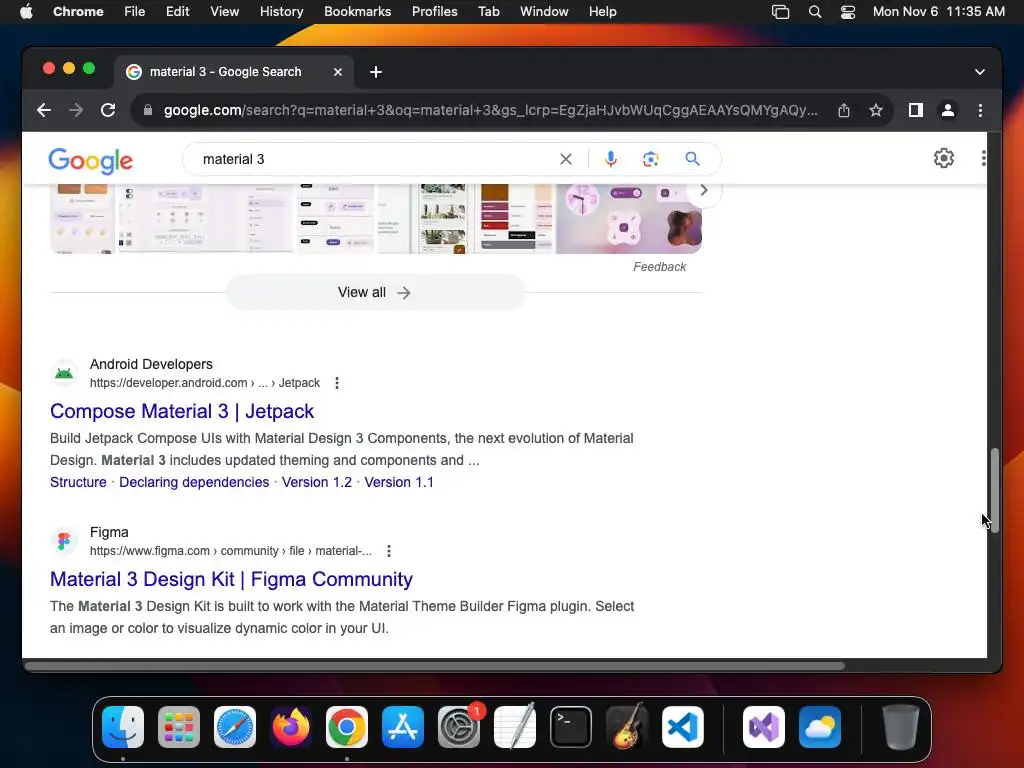Go back to the previous page
This screenshot has width=1024, height=768.
pos(44,110)
